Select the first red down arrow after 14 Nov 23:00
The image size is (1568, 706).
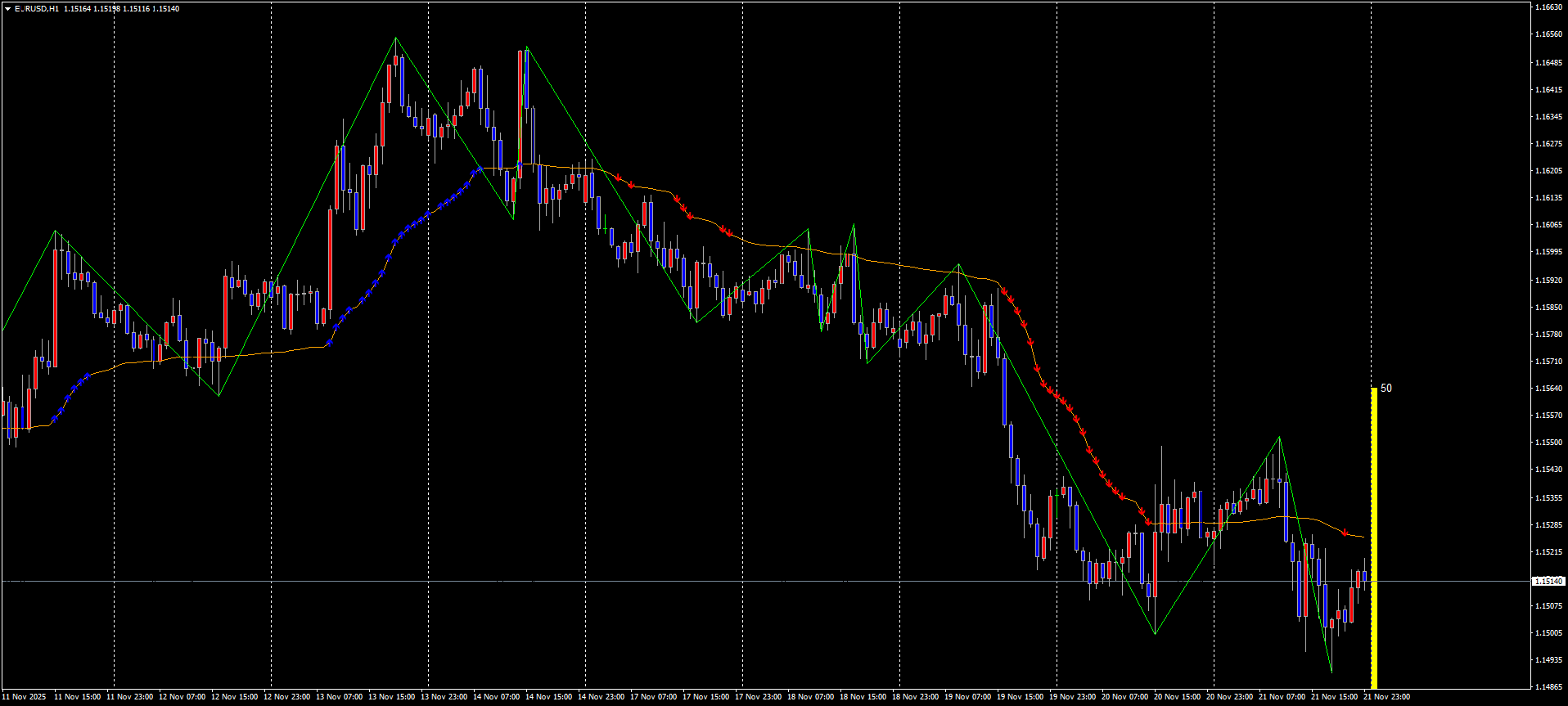620,178
